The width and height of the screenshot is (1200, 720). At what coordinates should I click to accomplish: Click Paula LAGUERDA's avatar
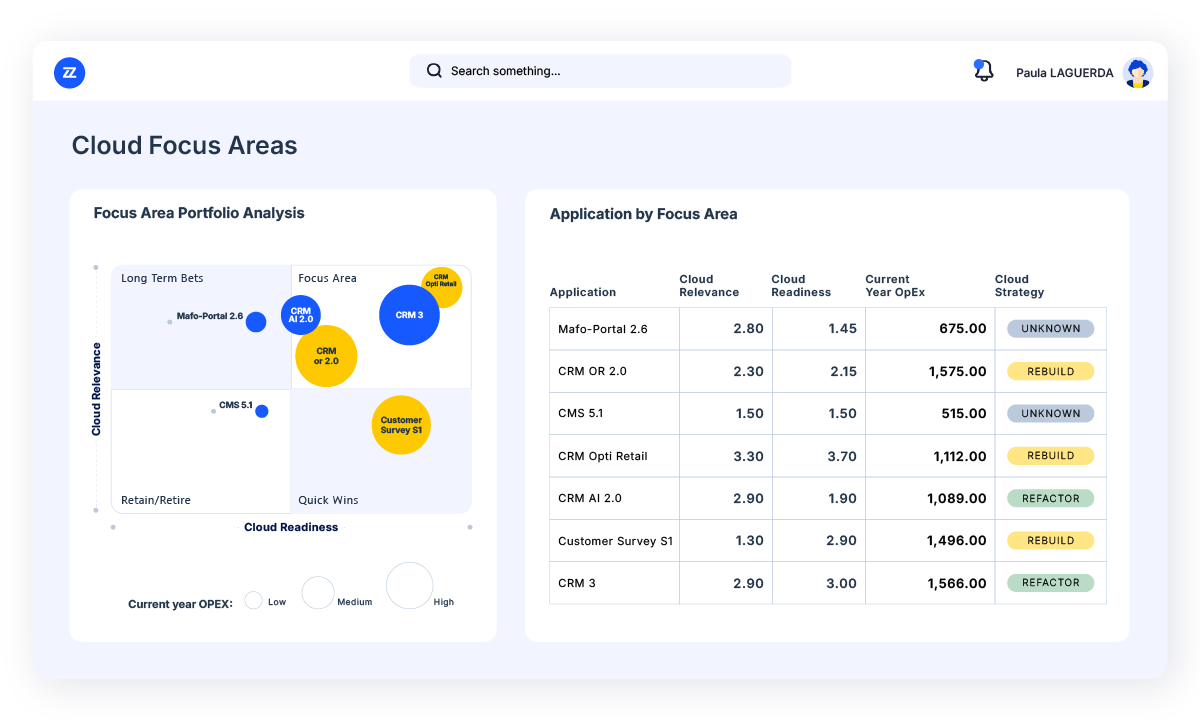tap(1137, 72)
